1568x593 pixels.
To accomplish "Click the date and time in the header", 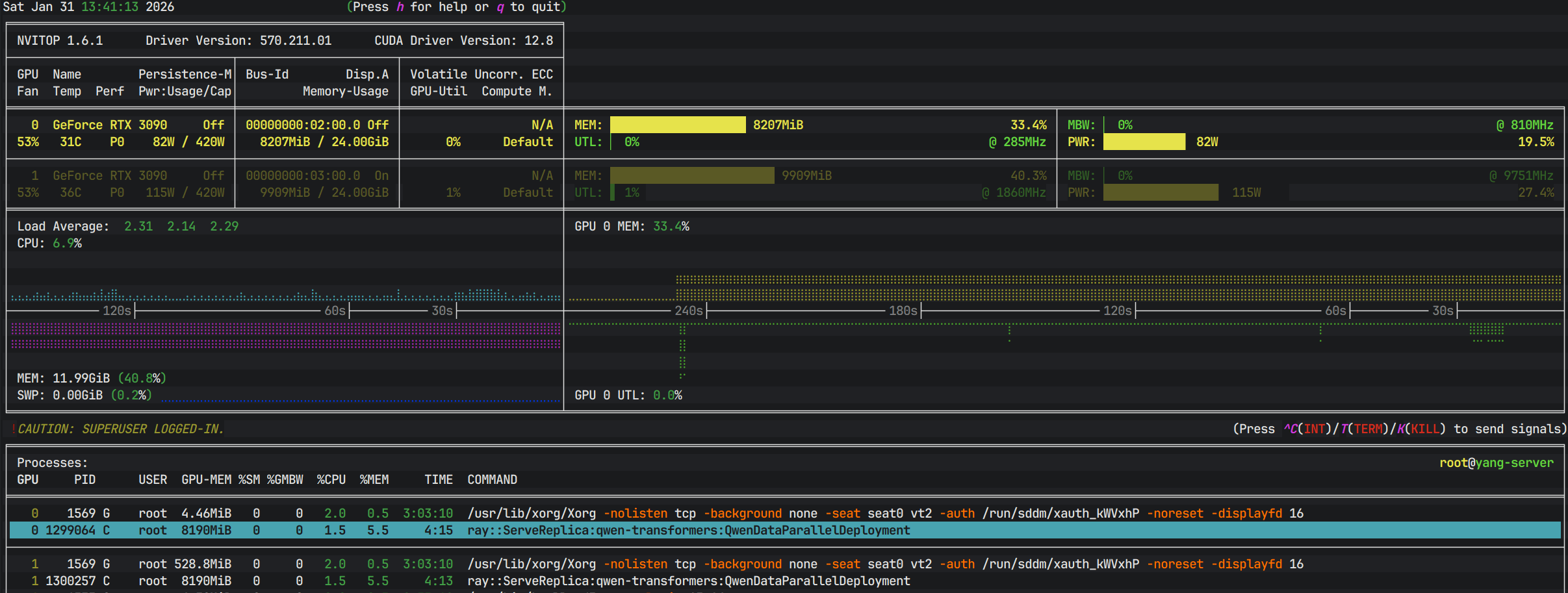I will coord(88,6).
